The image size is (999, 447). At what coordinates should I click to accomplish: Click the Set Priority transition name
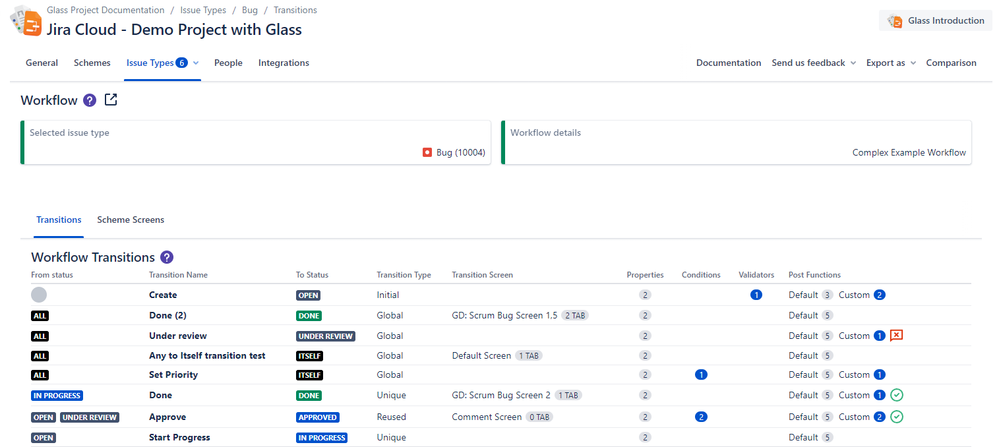pyautogui.click(x=173, y=374)
